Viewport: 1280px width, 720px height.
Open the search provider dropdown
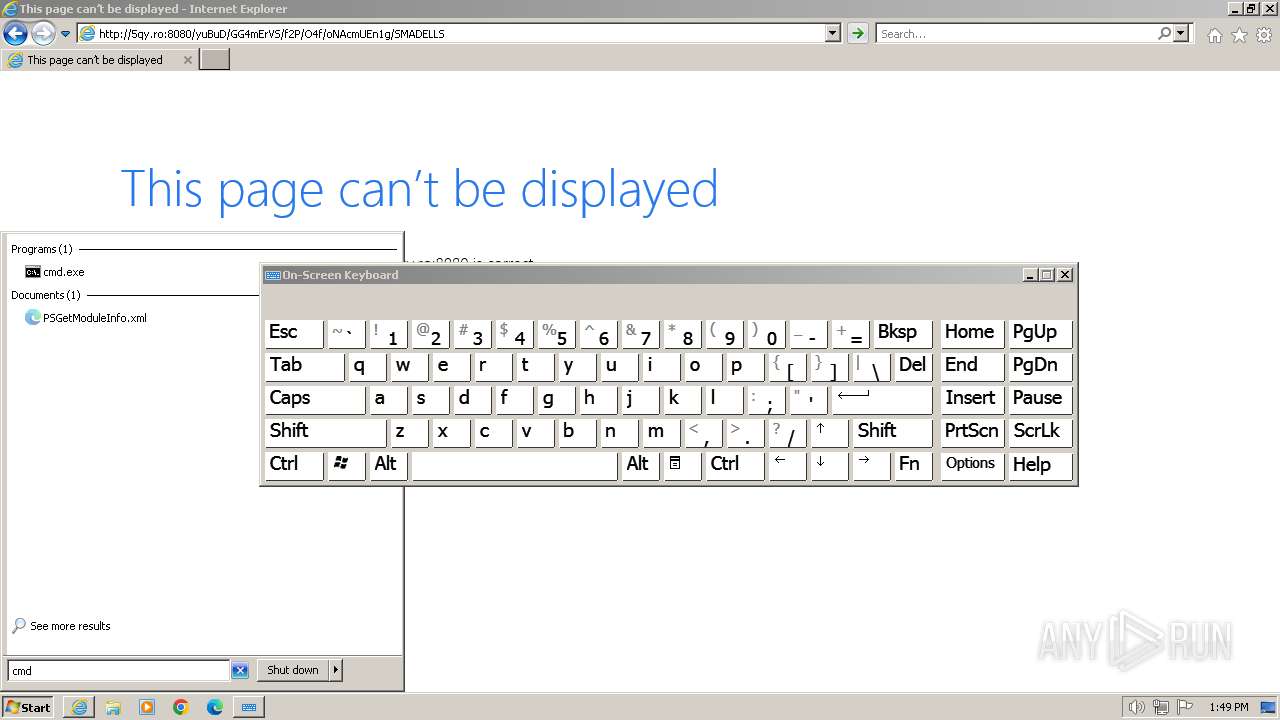1181,33
